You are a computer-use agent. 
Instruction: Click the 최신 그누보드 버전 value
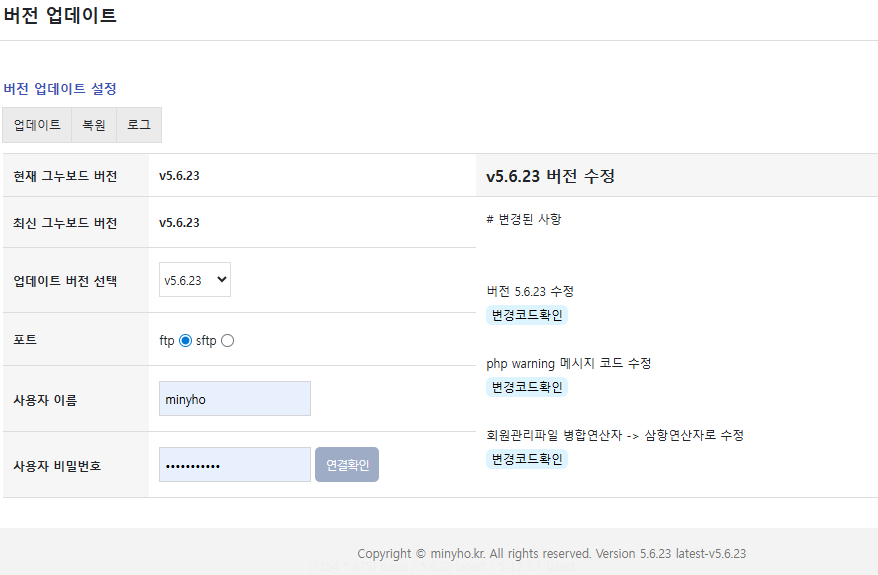coord(179,222)
